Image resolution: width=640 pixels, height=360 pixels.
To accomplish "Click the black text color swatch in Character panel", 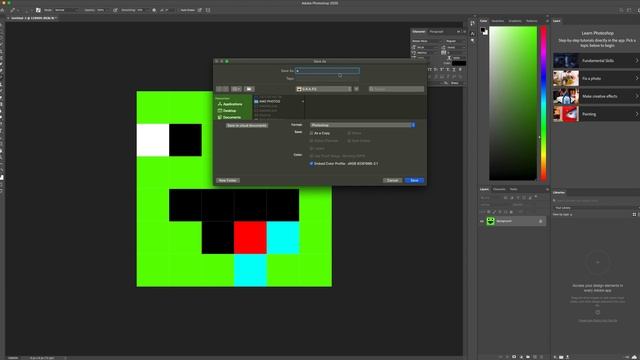I will [x=459, y=63].
